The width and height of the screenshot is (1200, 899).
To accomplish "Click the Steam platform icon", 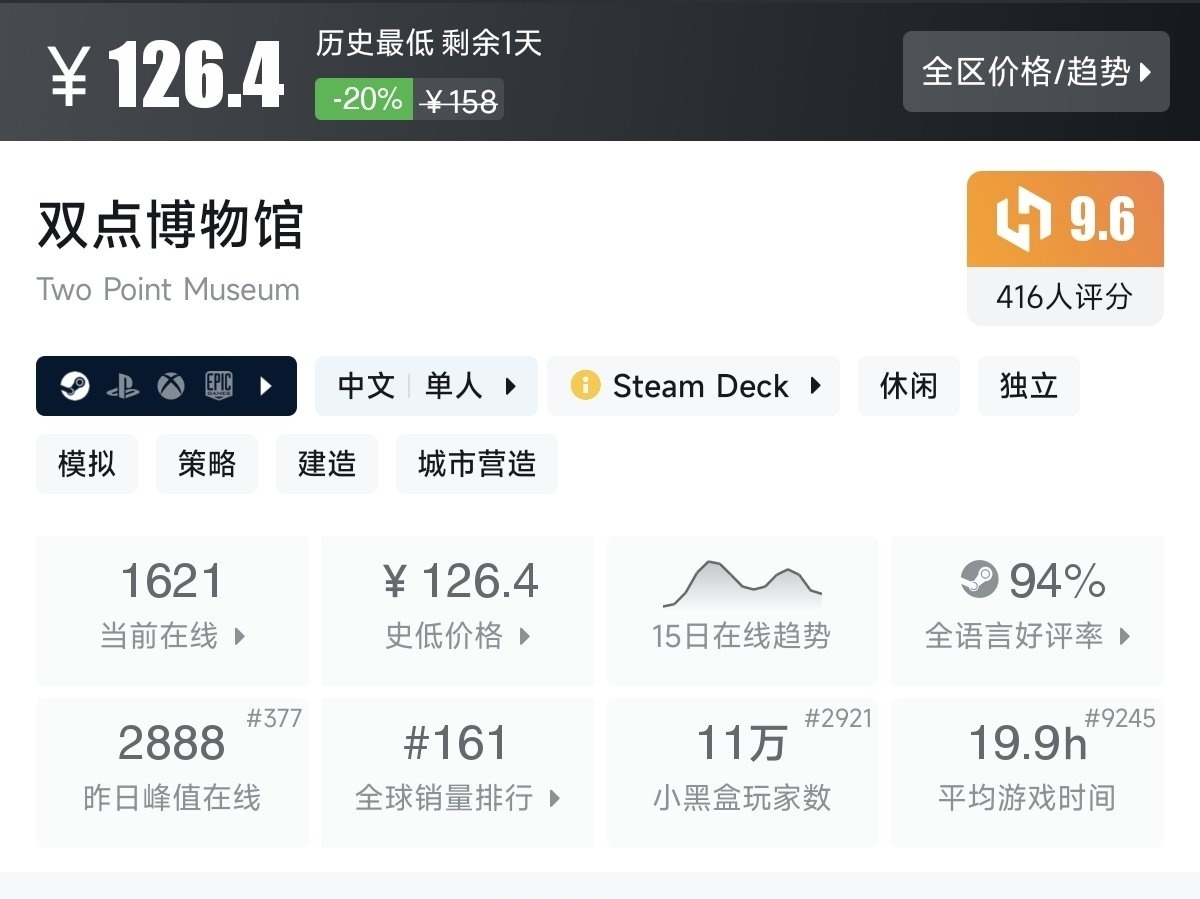I will click(x=75, y=386).
